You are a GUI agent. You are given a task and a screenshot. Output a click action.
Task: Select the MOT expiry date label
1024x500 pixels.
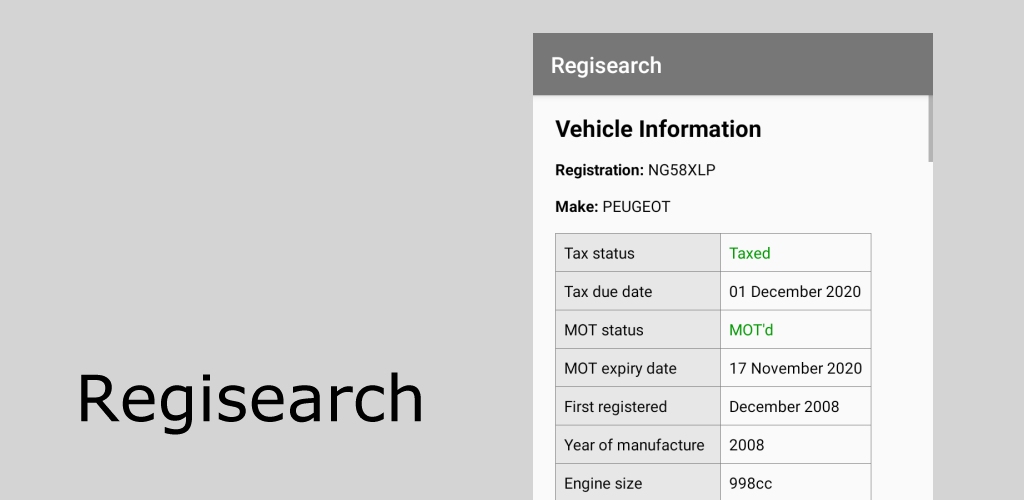coord(620,369)
